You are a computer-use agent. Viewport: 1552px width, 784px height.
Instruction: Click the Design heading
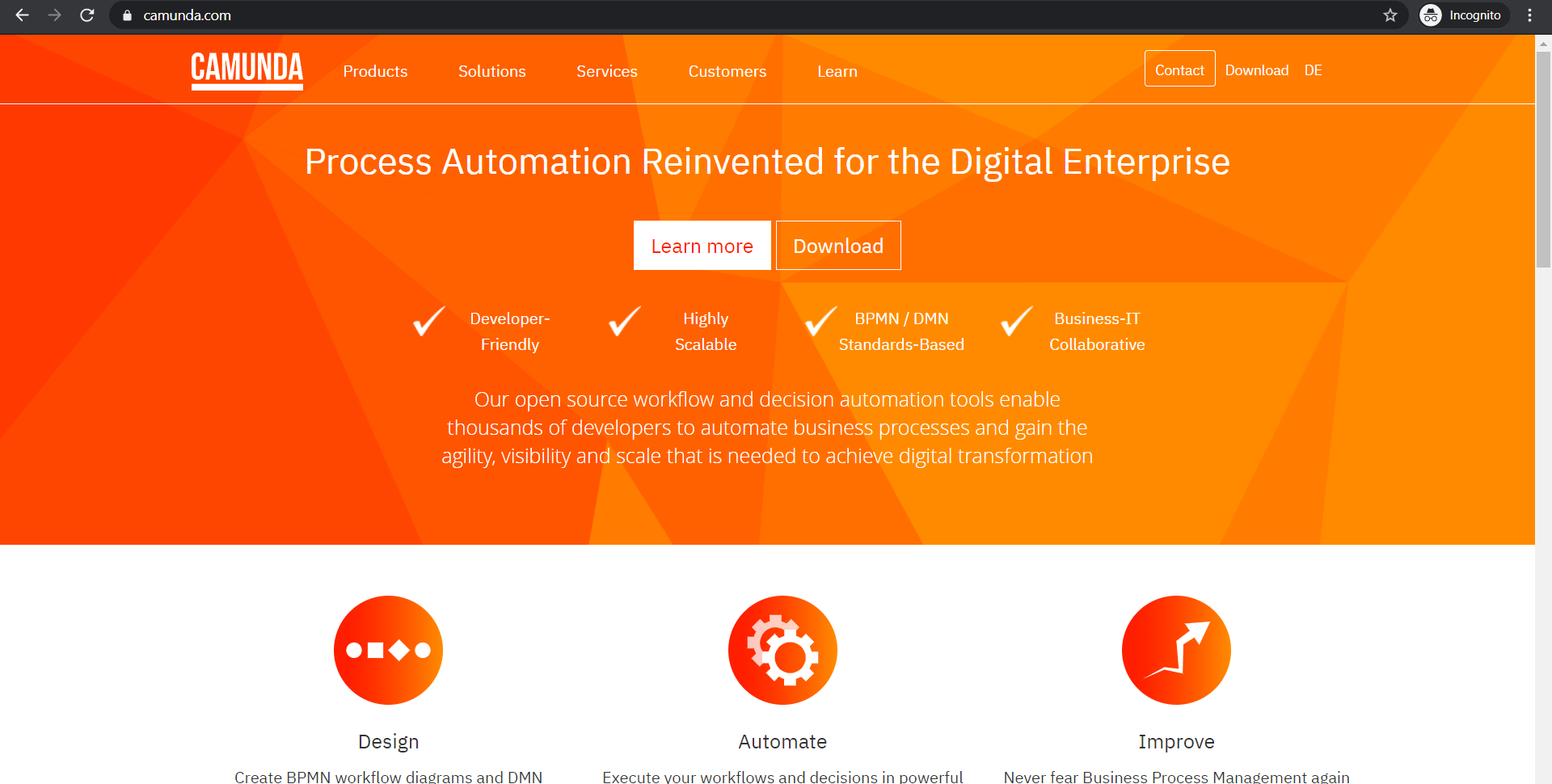pyautogui.click(x=389, y=741)
